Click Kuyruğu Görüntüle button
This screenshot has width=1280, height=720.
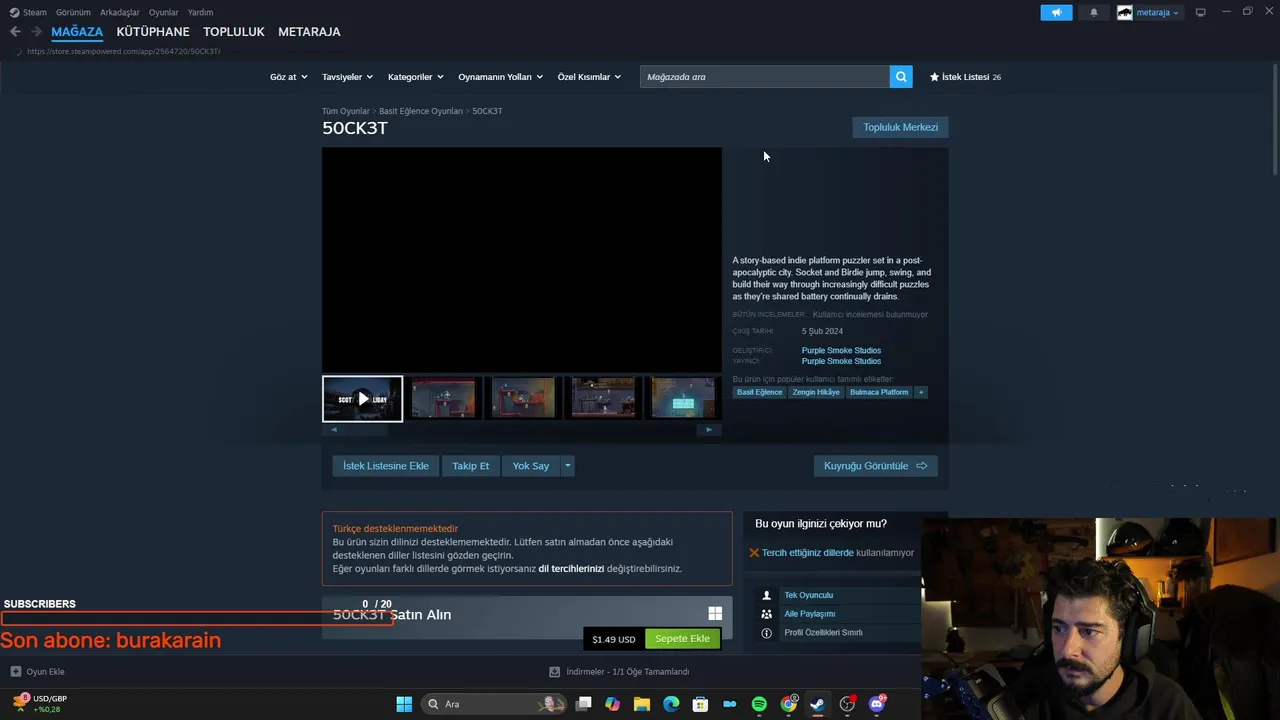point(875,466)
